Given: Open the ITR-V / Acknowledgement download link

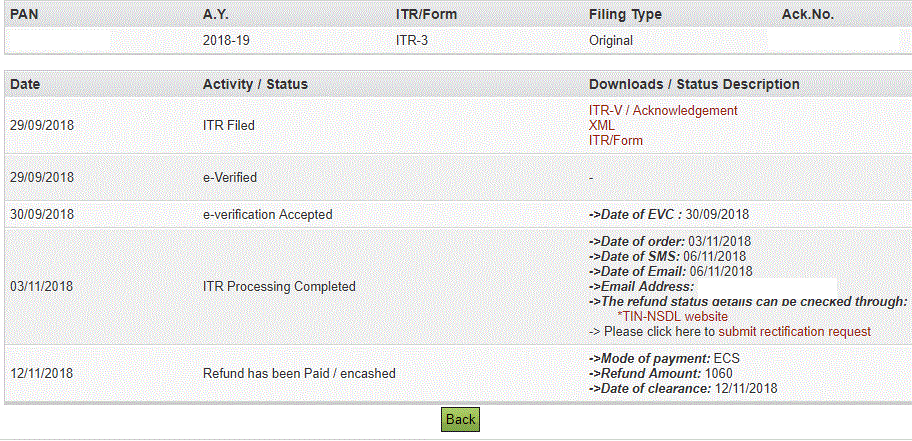Looking at the screenshot, I should (x=663, y=111).
